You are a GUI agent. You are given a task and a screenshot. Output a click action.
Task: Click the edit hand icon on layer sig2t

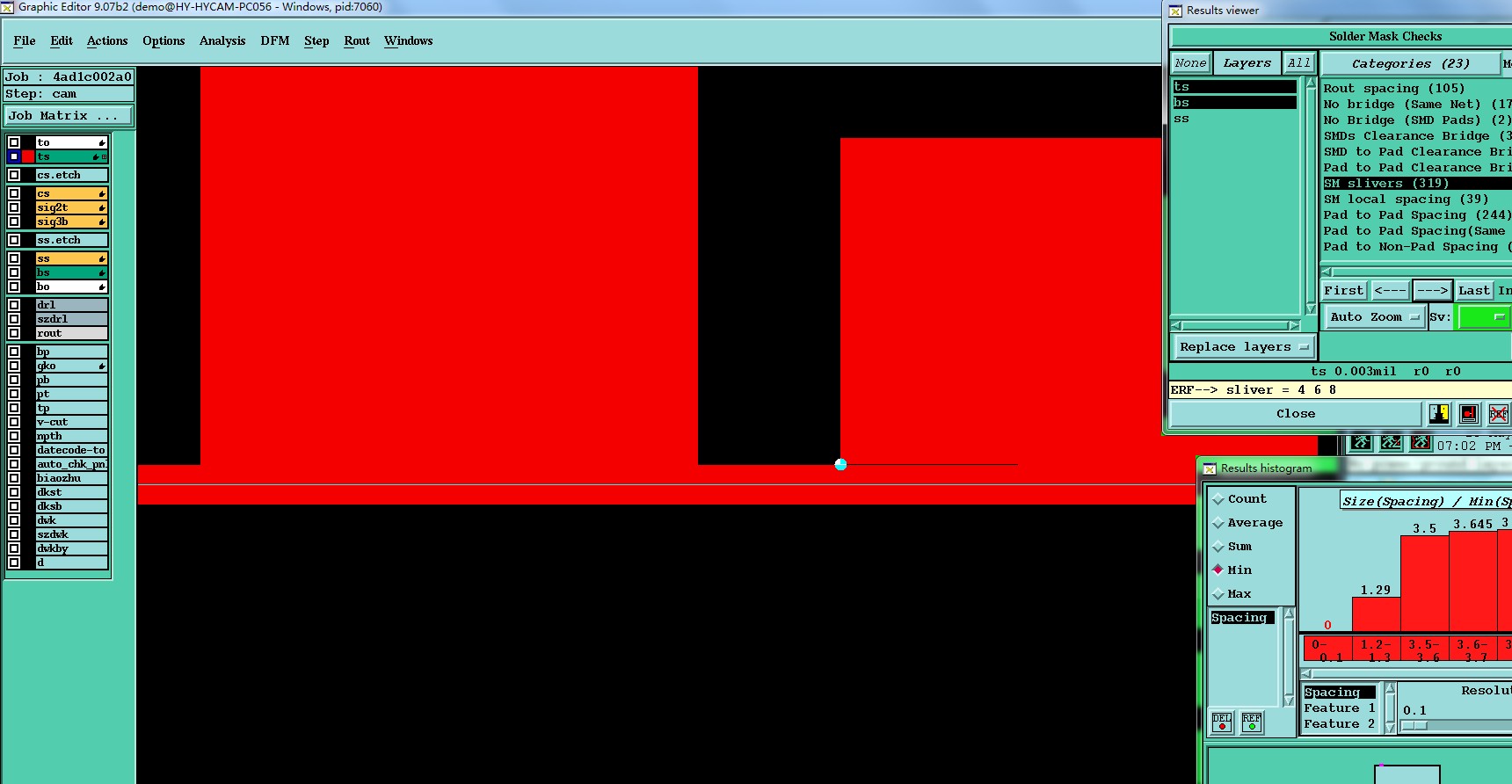click(102, 207)
